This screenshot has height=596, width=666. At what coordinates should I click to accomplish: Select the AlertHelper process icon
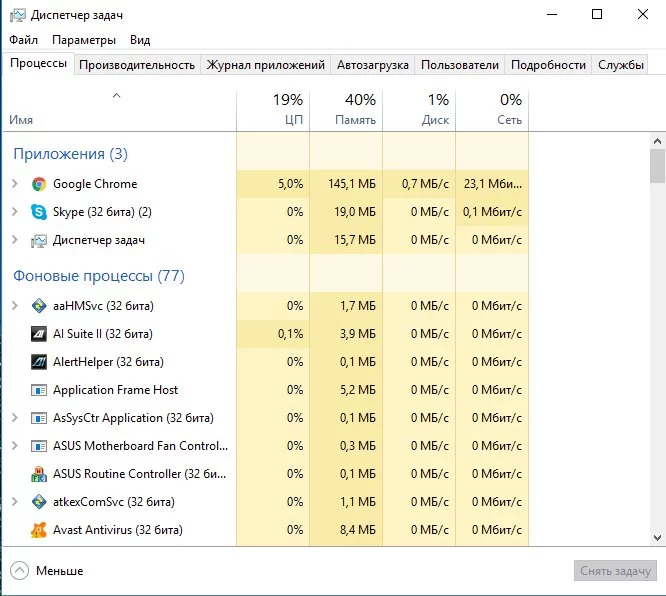click(39, 362)
